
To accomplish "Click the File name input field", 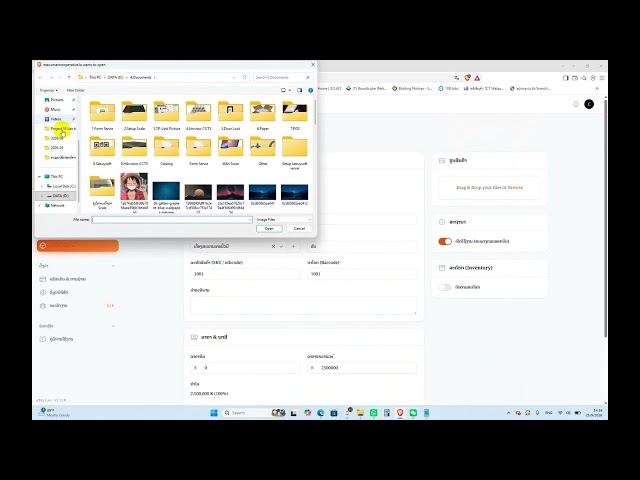I will click(172, 220).
